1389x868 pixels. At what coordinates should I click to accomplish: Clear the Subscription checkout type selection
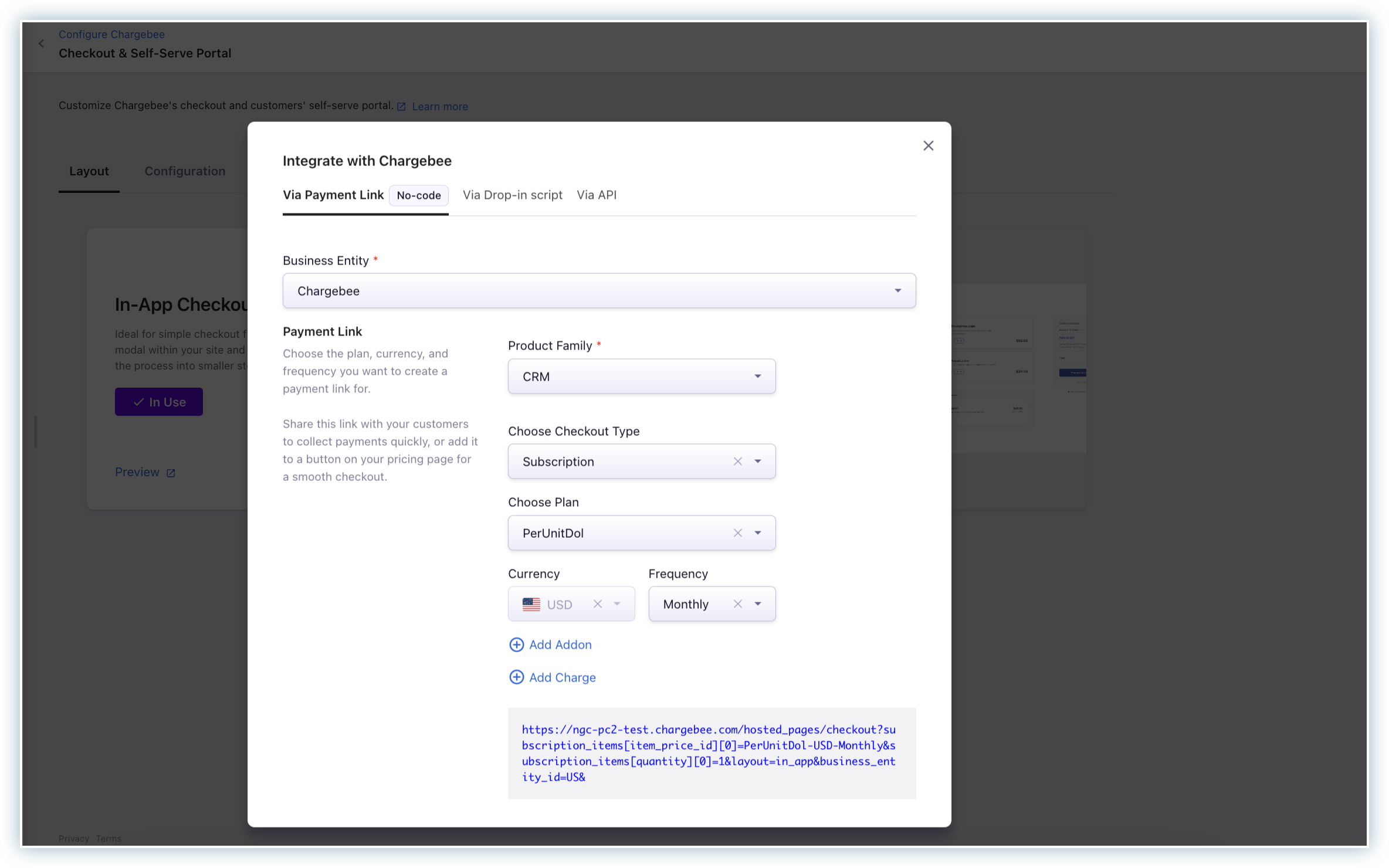737,462
